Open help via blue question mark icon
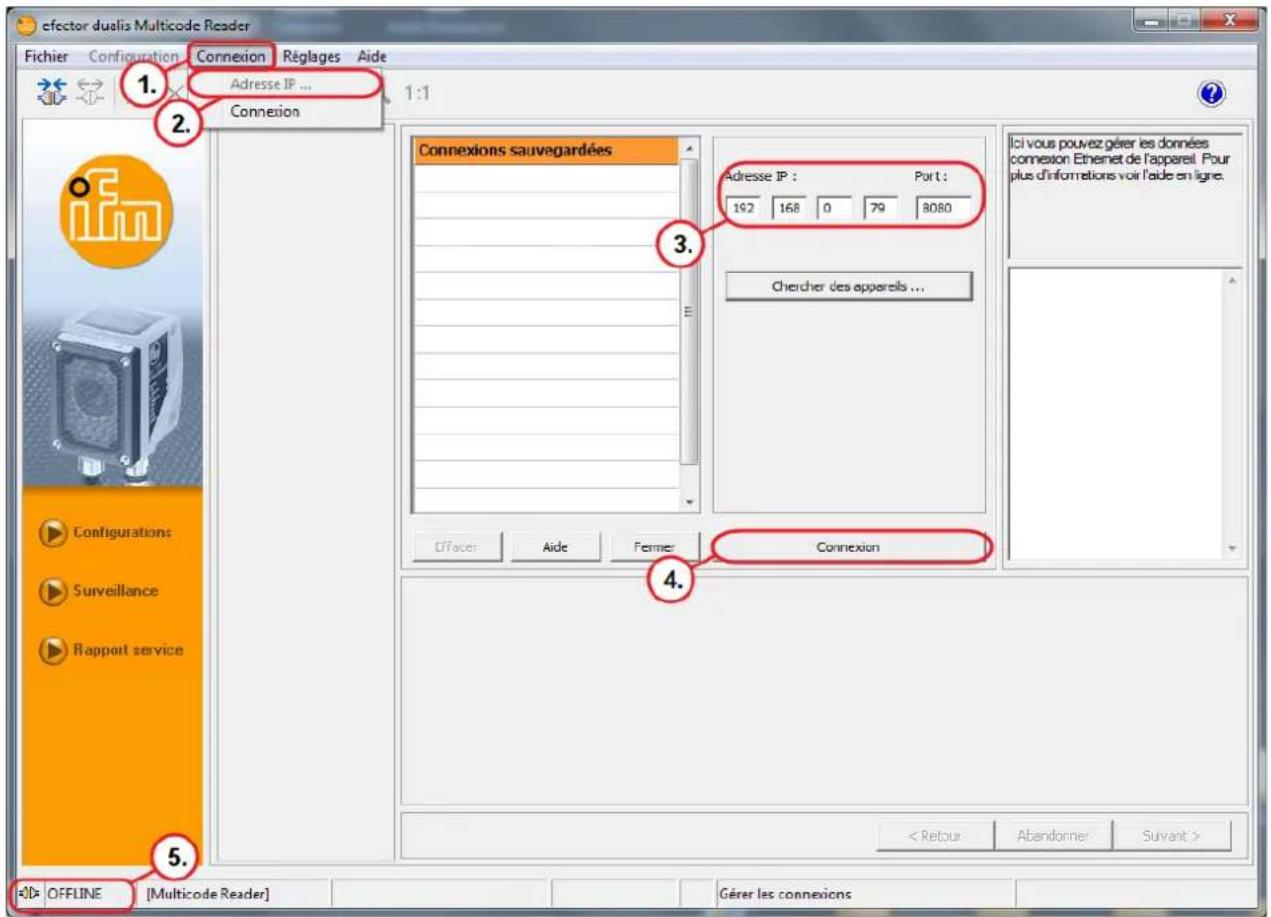This screenshot has height=917, width=1271. click(x=1209, y=92)
